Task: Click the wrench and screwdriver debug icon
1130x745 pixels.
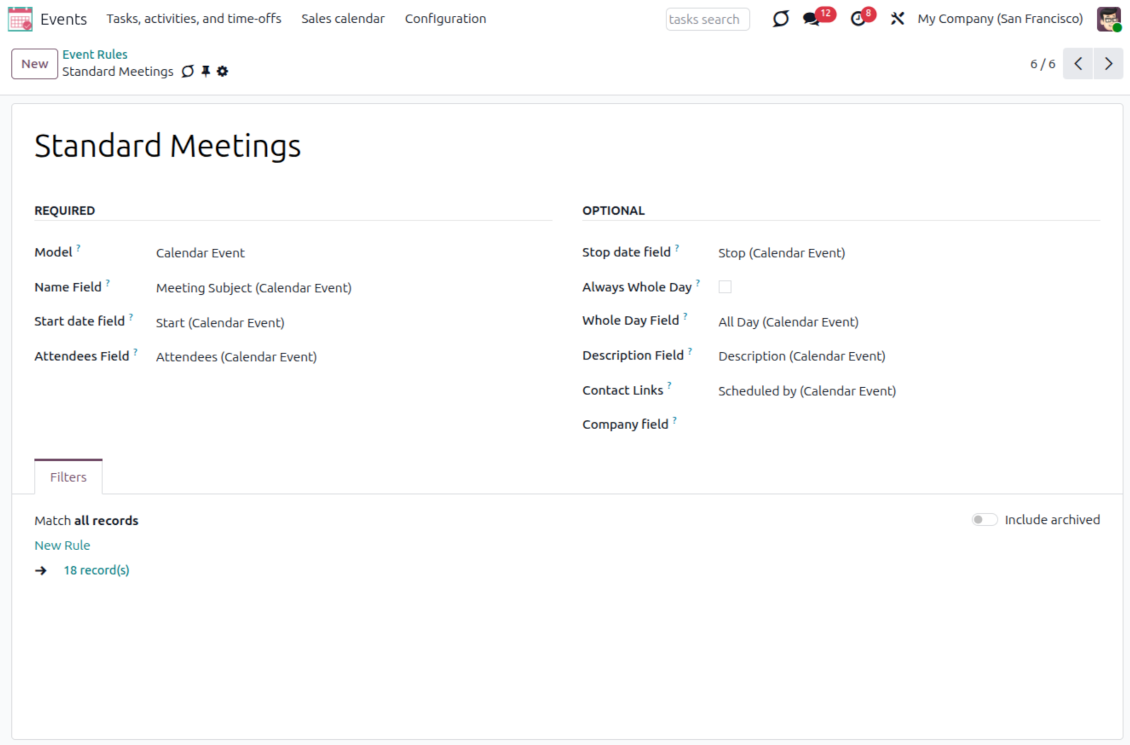Action: pos(897,19)
